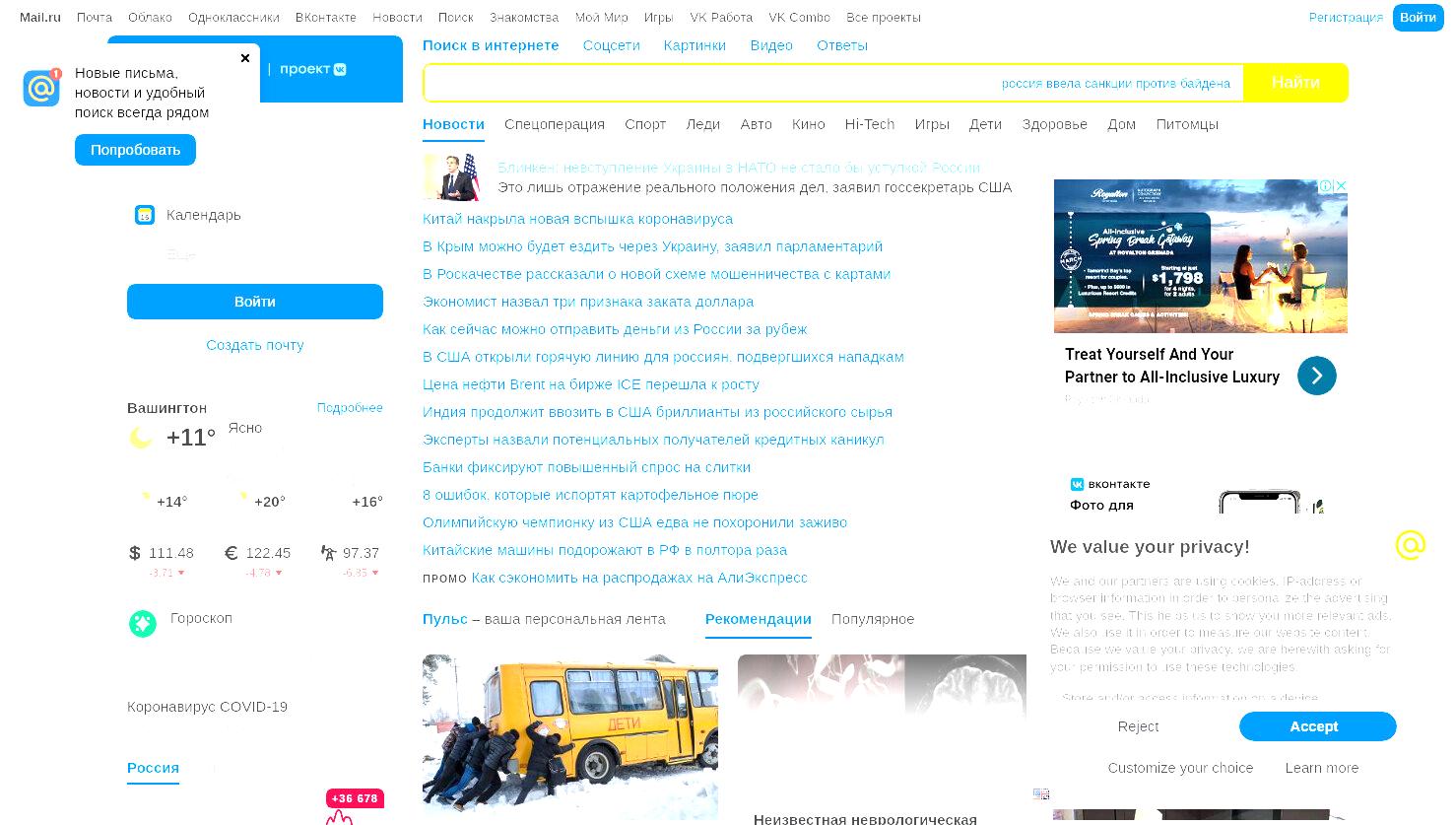Click the +36 678 coronavirus counter badge
The image size is (1456, 825).
point(355,798)
